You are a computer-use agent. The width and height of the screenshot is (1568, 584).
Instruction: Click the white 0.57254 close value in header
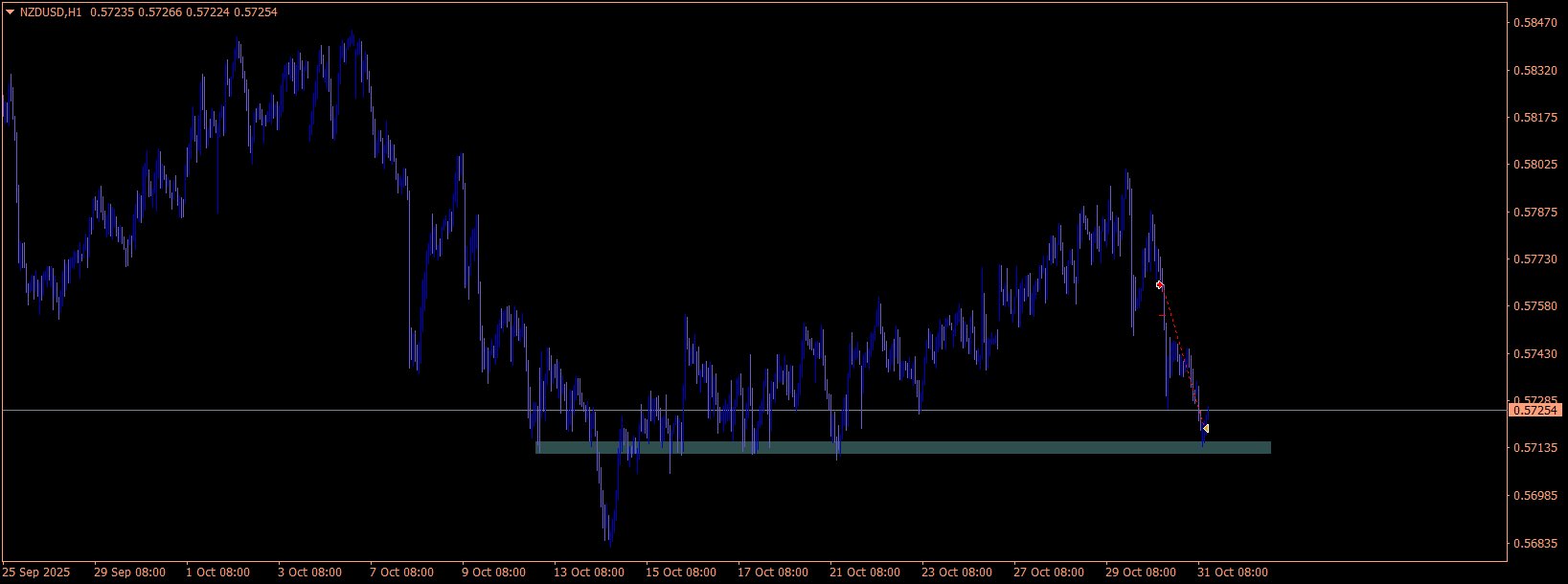tap(256, 12)
